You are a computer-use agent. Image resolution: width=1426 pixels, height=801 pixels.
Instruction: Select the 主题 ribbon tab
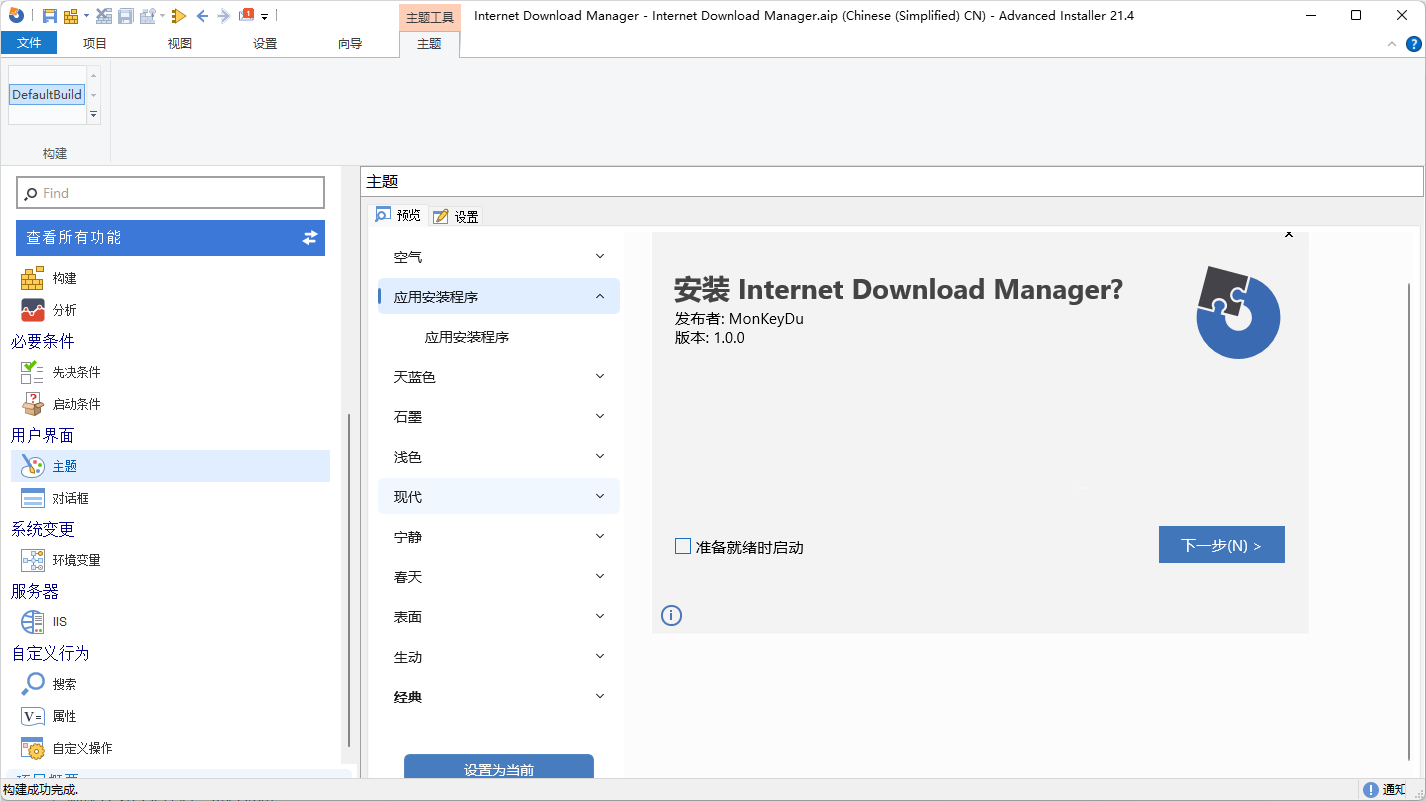(x=429, y=43)
